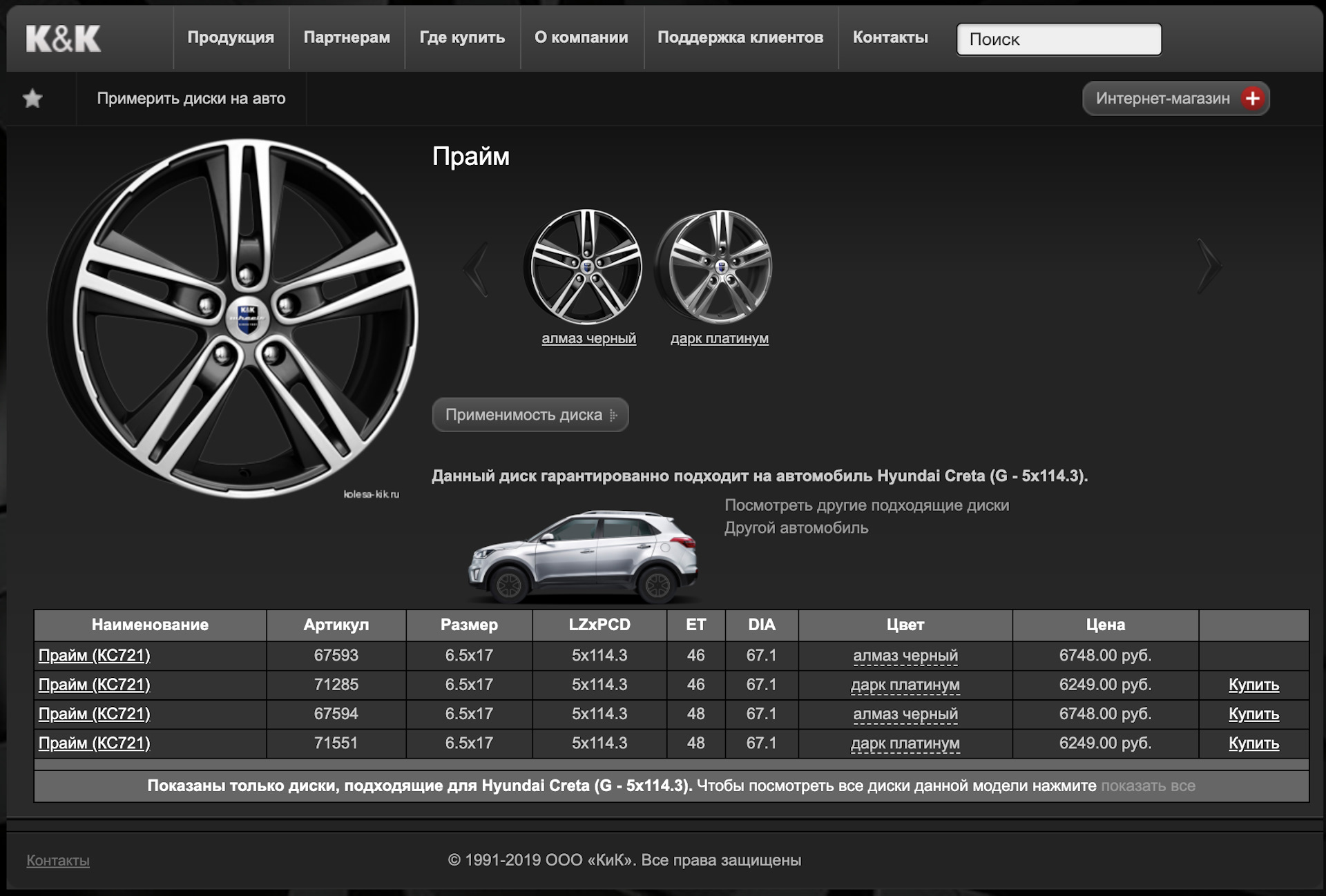
Task: Click the K&K logo in the header
Action: pos(63,39)
